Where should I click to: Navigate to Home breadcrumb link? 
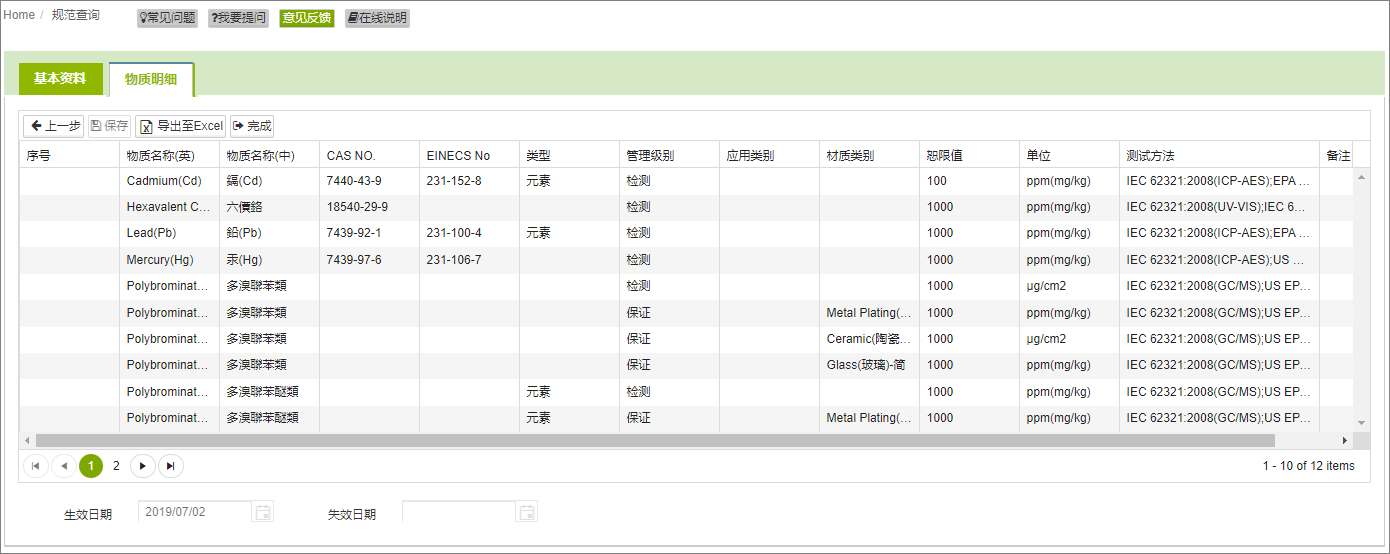(19, 15)
